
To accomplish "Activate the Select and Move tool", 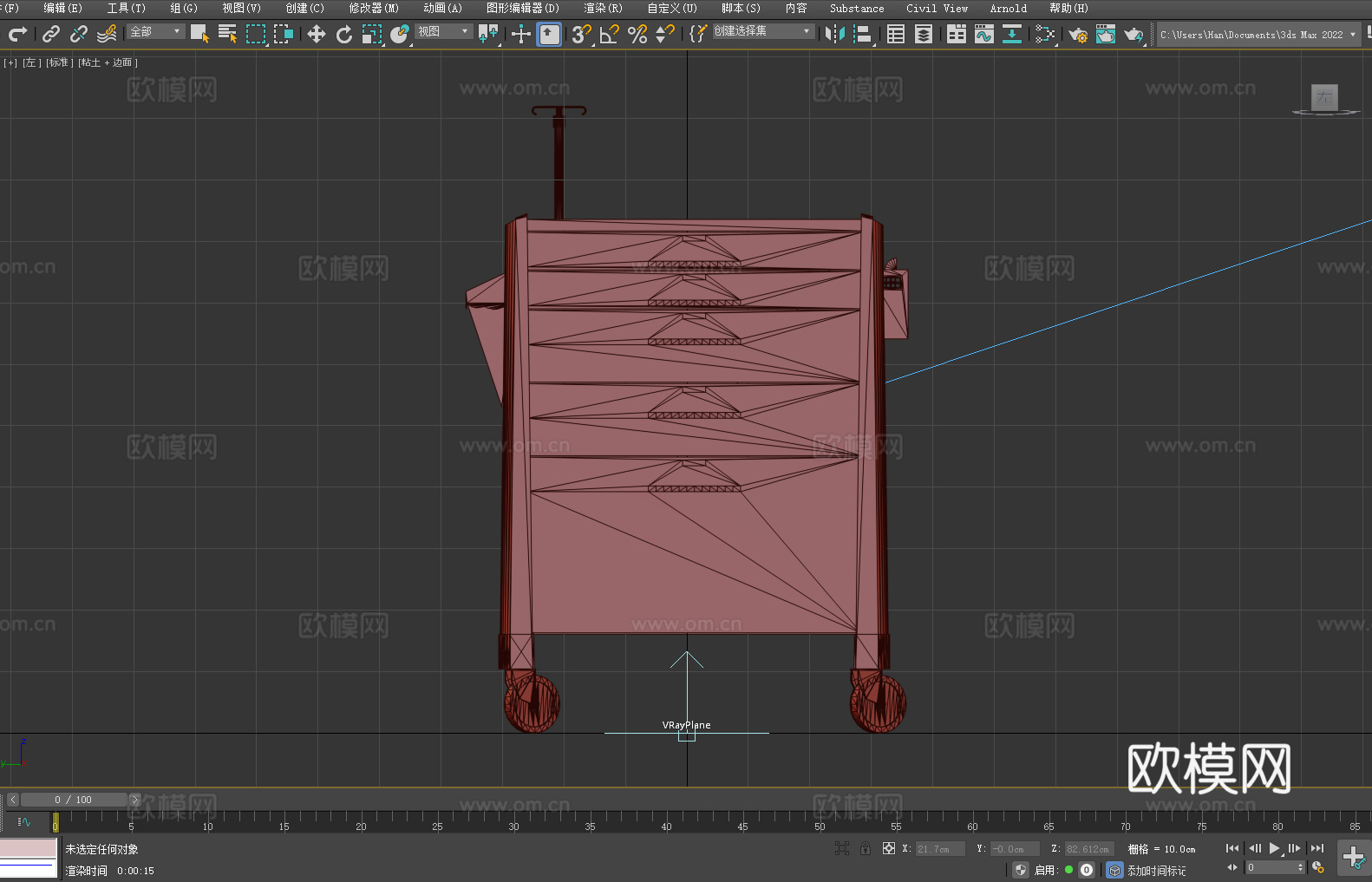I will 317,34.
